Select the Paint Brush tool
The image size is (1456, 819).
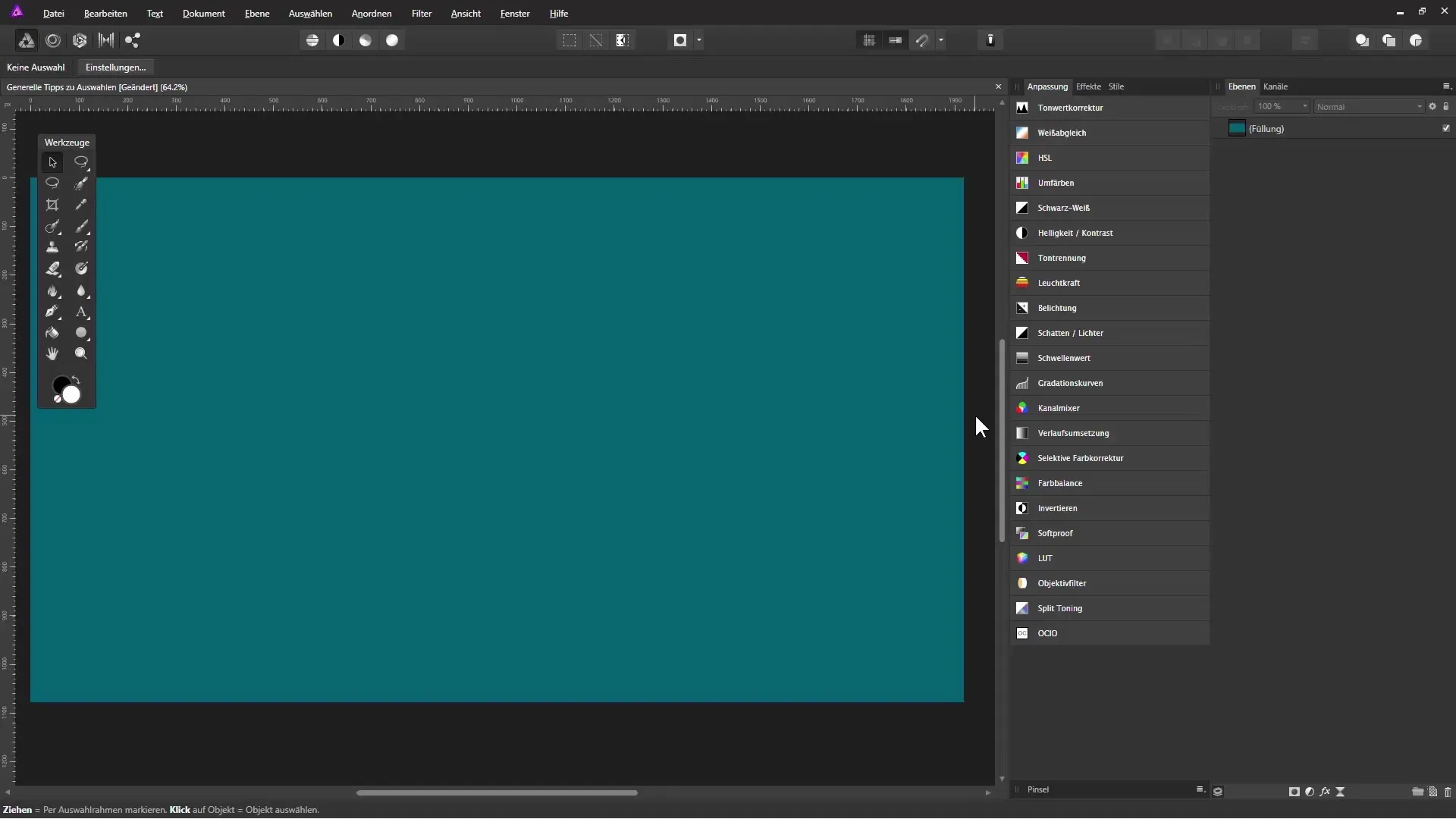[x=81, y=226]
